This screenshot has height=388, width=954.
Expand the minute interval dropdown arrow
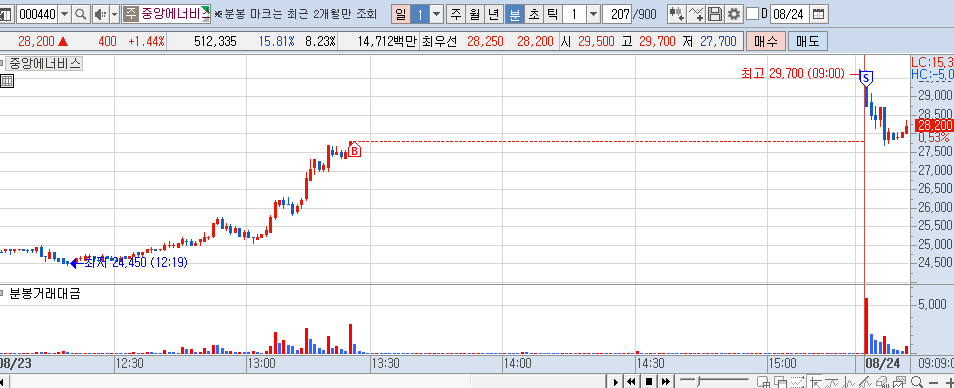click(x=593, y=13)
